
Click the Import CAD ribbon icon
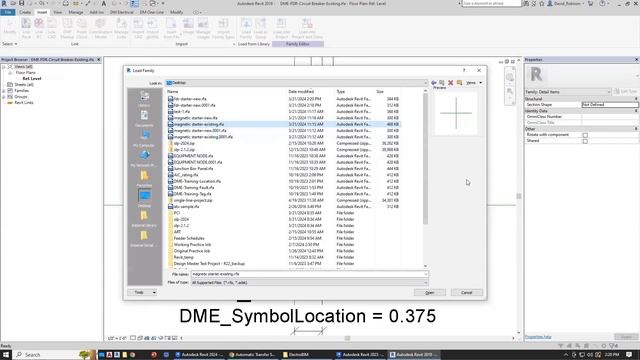tap(138, 29)
